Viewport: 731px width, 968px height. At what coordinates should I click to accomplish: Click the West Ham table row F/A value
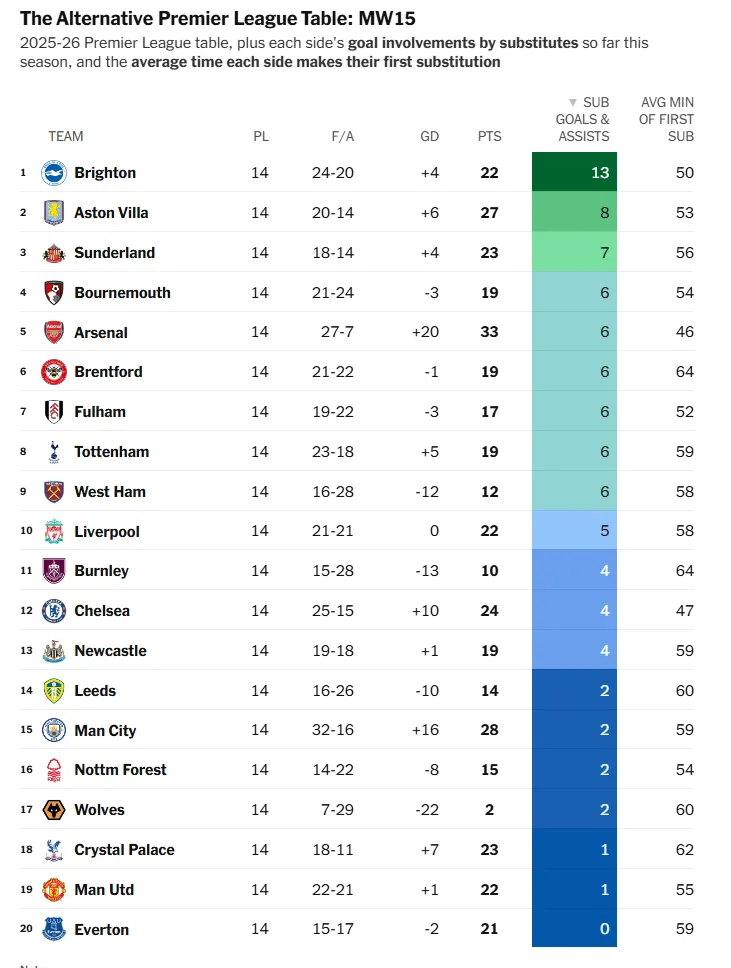[332, 492]
